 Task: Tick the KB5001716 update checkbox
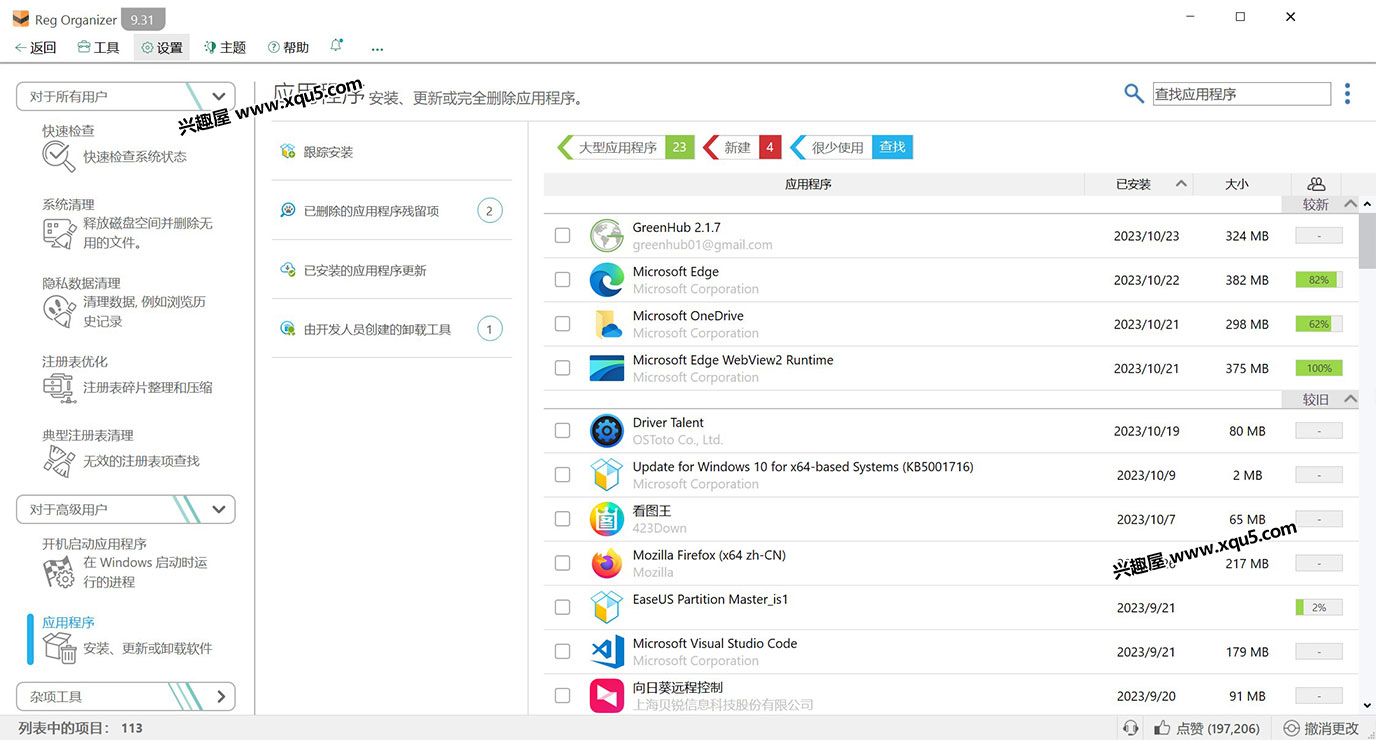click(562, 475)
